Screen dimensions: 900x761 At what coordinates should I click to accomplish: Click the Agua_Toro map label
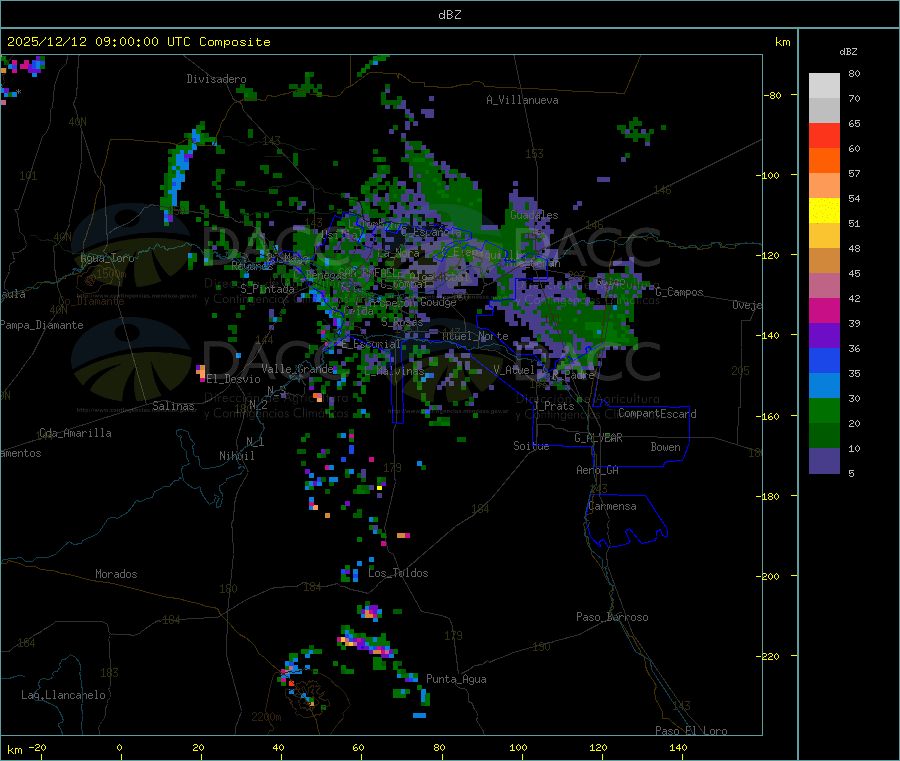click(x=107, y=258)
